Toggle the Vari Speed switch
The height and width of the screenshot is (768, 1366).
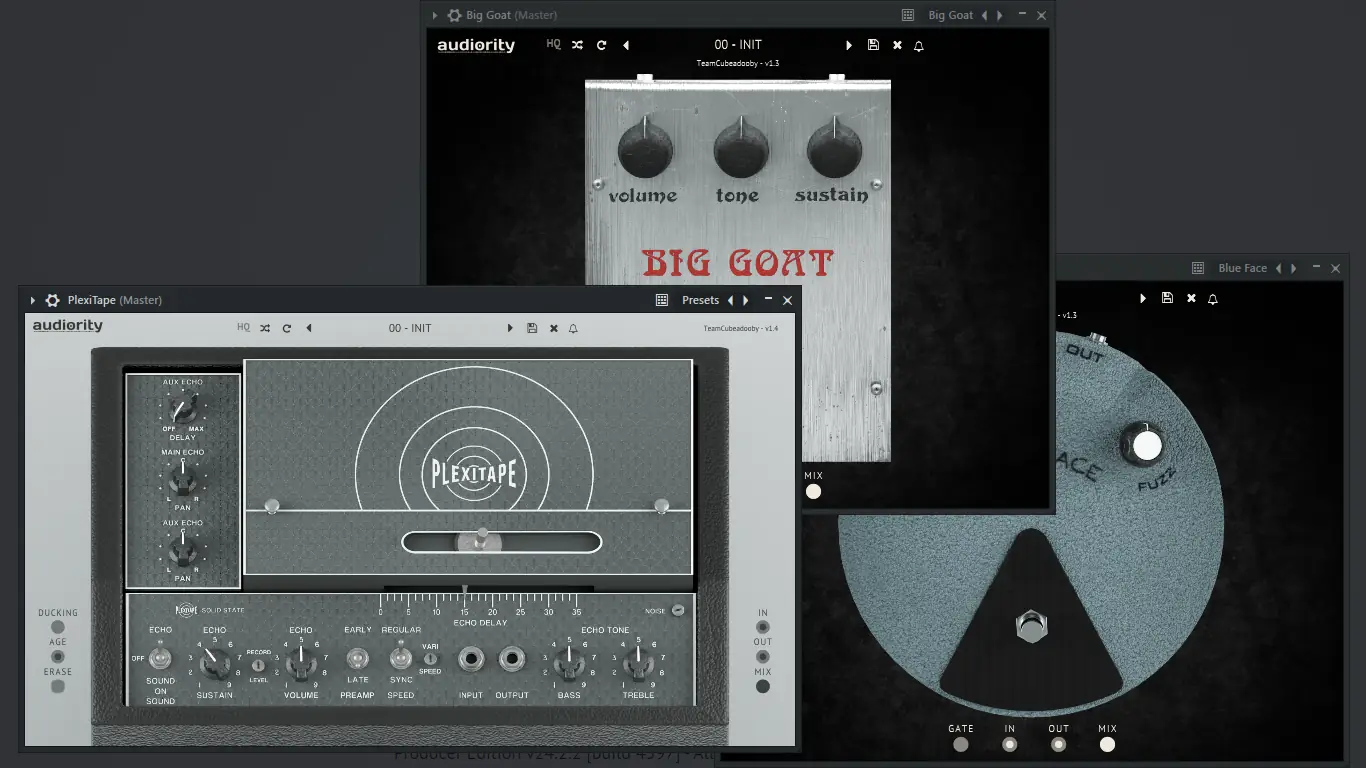(x=430, y=658)
